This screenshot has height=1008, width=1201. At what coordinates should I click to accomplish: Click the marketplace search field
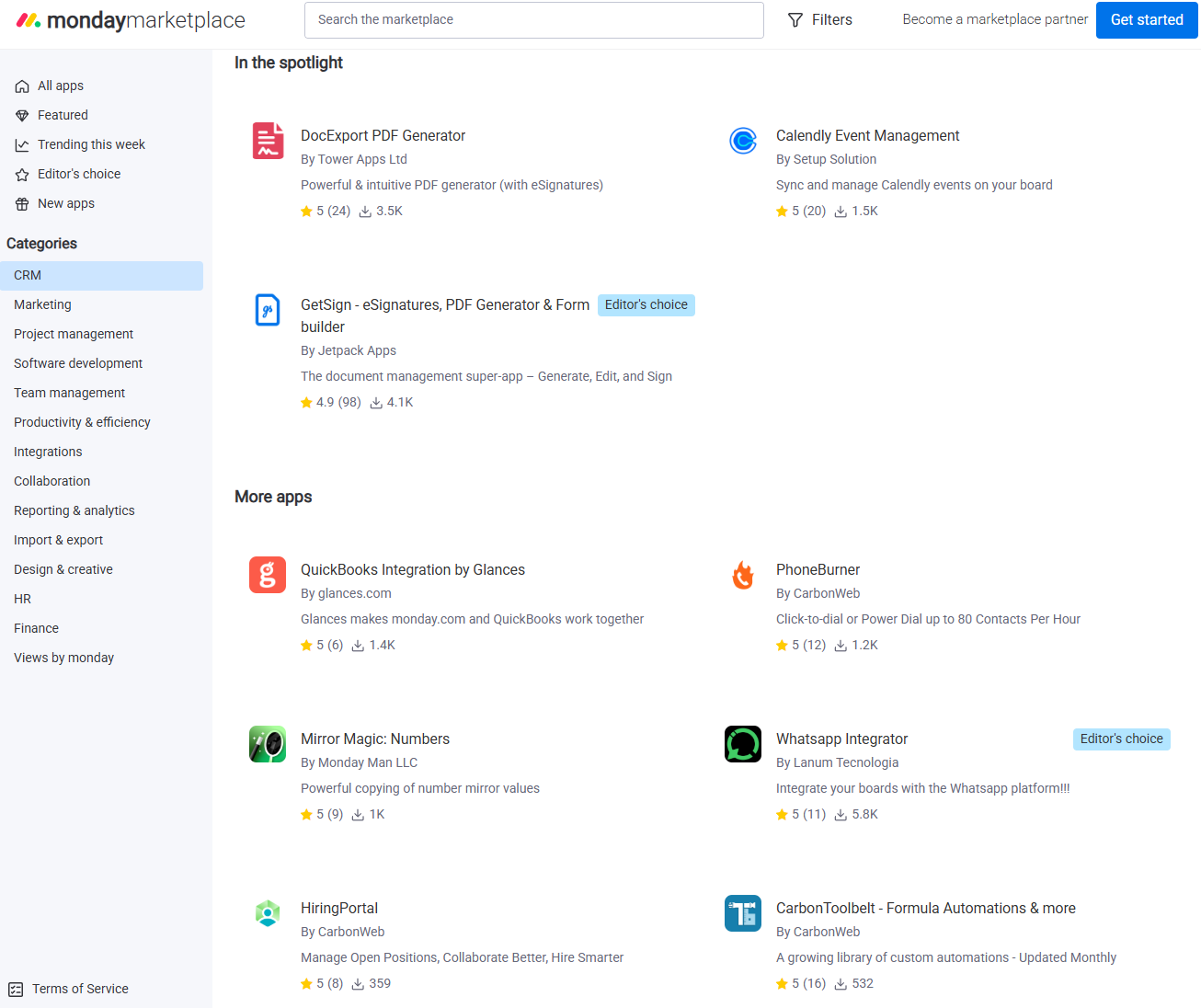[x=533, y=19]
